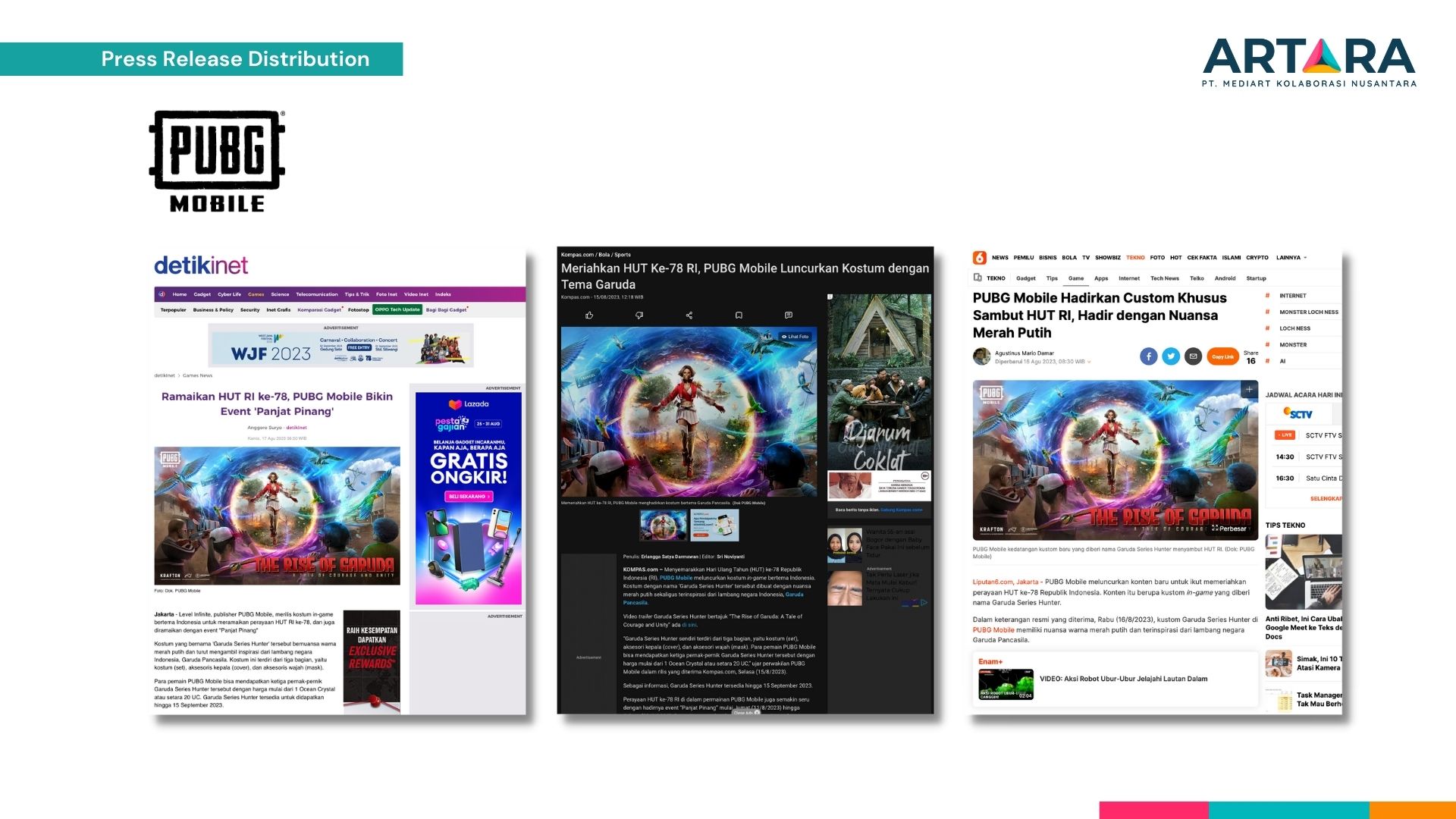Open CEK FAKTA in Liputan6 top menu
The width and height of the screenshot is (1456, 819).
1202,258
